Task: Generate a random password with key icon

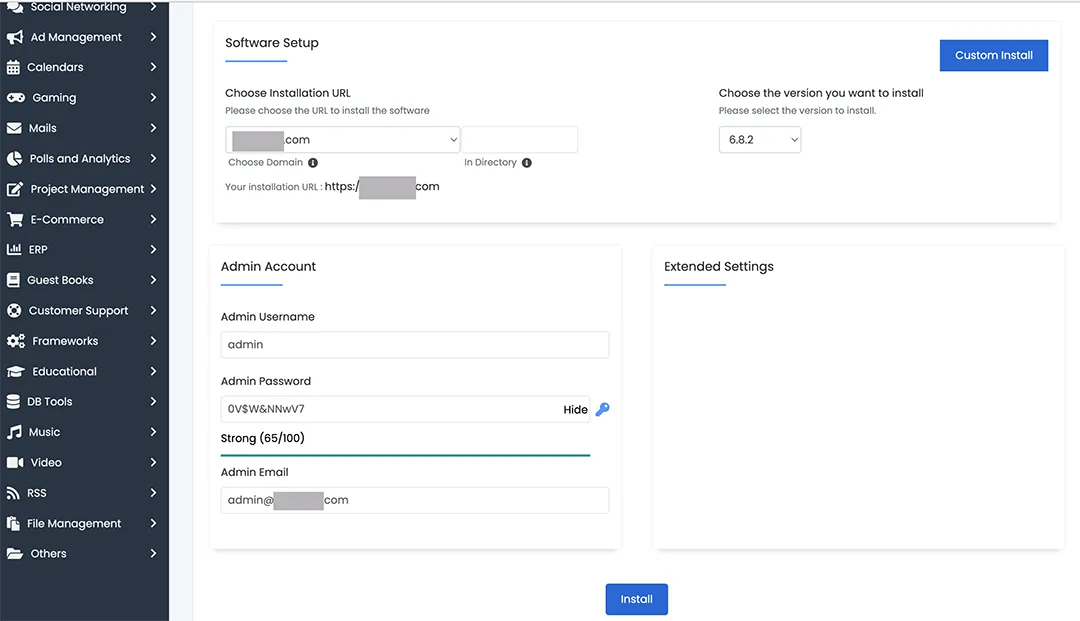Action: tap(602, 410)
